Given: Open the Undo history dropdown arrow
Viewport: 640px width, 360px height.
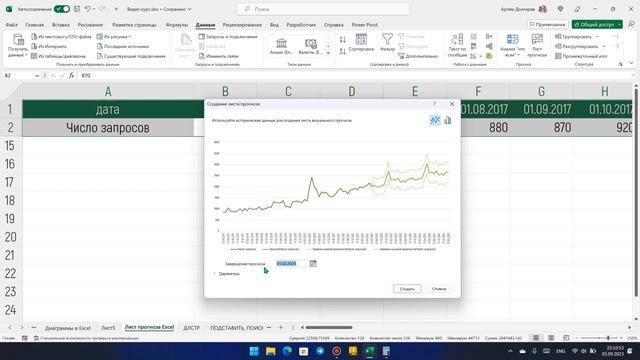Looking at the screenshot, I should tap(94, 9).
